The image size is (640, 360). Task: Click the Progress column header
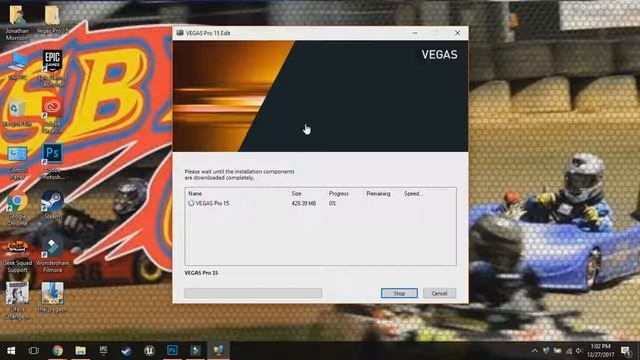click(x=339, y=193)
